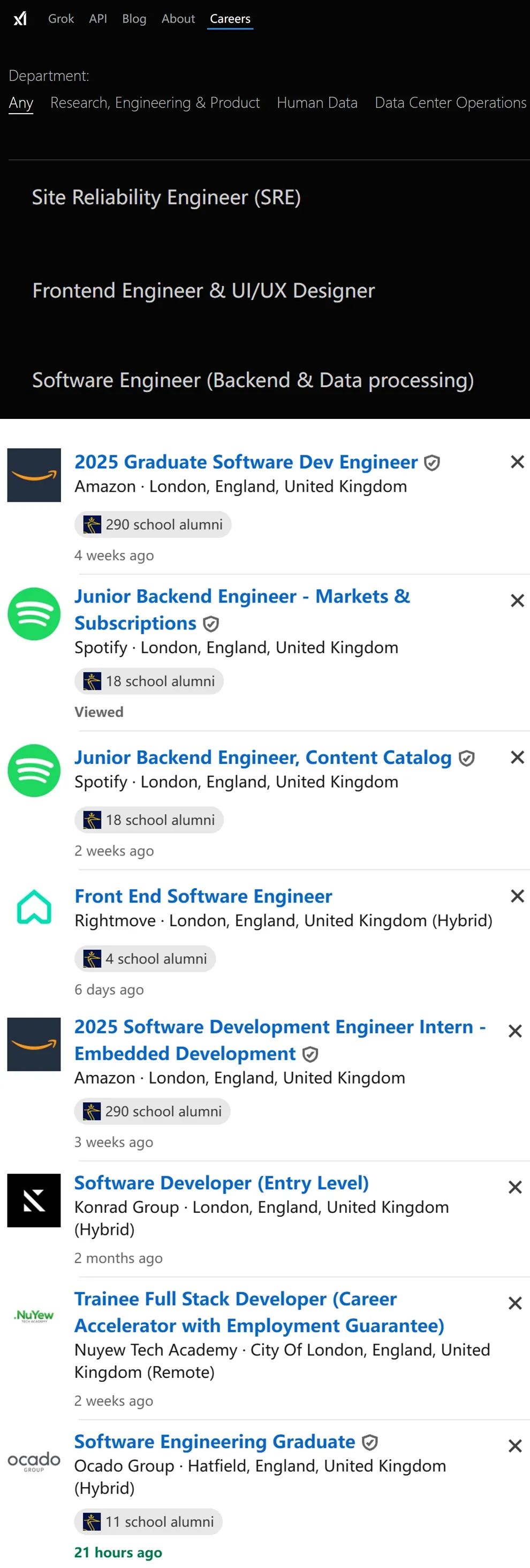Viewport: 530px width, 1568px height.
Task: Dismiss the Junior Backend Engineer Markets & Subscriptions job
Action: click(517, 601)
